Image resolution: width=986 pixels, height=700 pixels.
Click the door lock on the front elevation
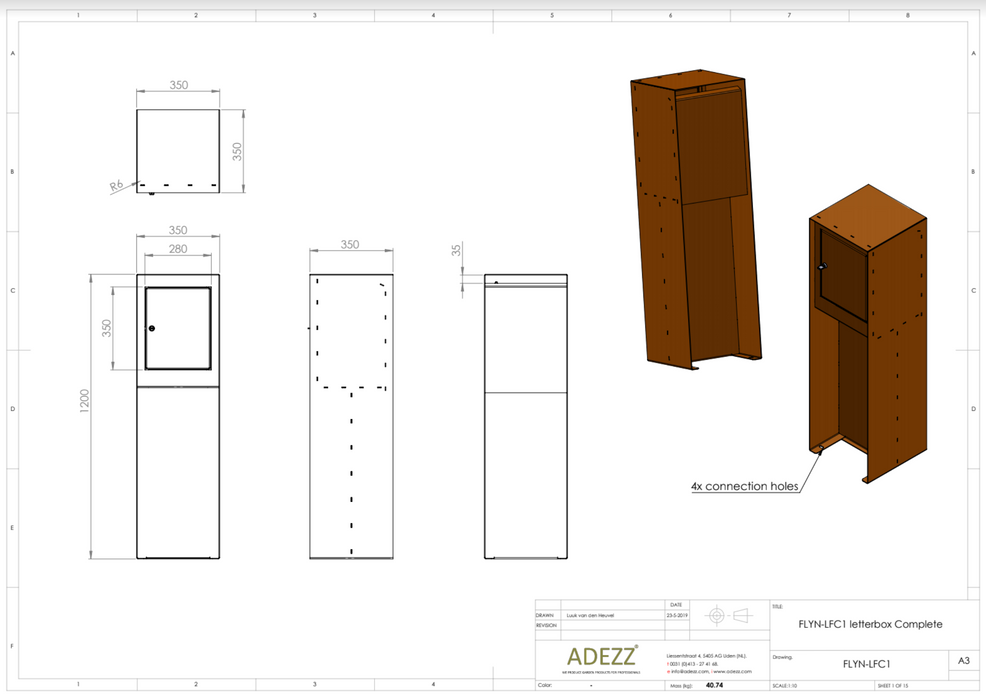pos(152,328)
